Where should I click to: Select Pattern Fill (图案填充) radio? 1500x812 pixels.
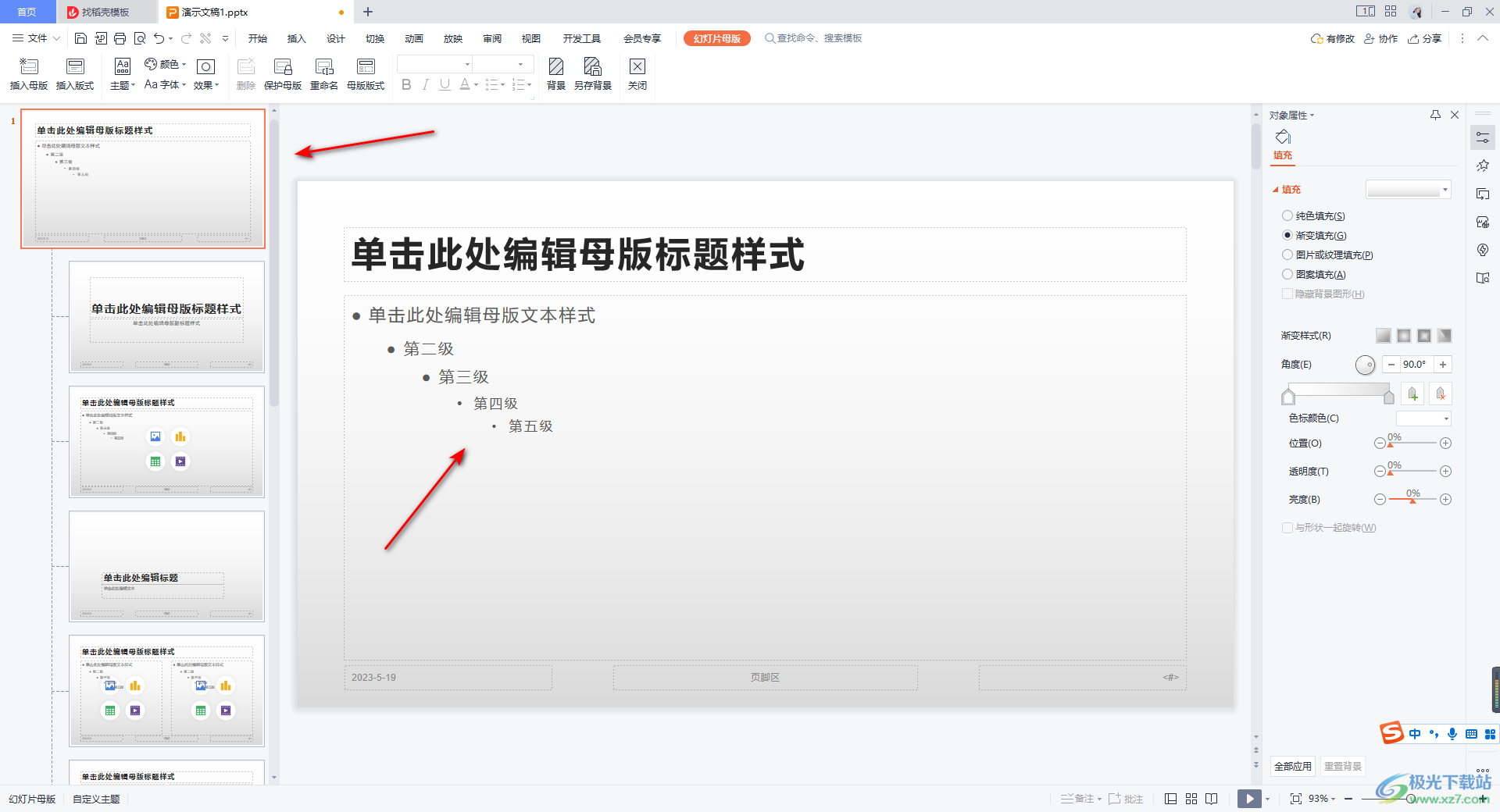pos(1287,274)
